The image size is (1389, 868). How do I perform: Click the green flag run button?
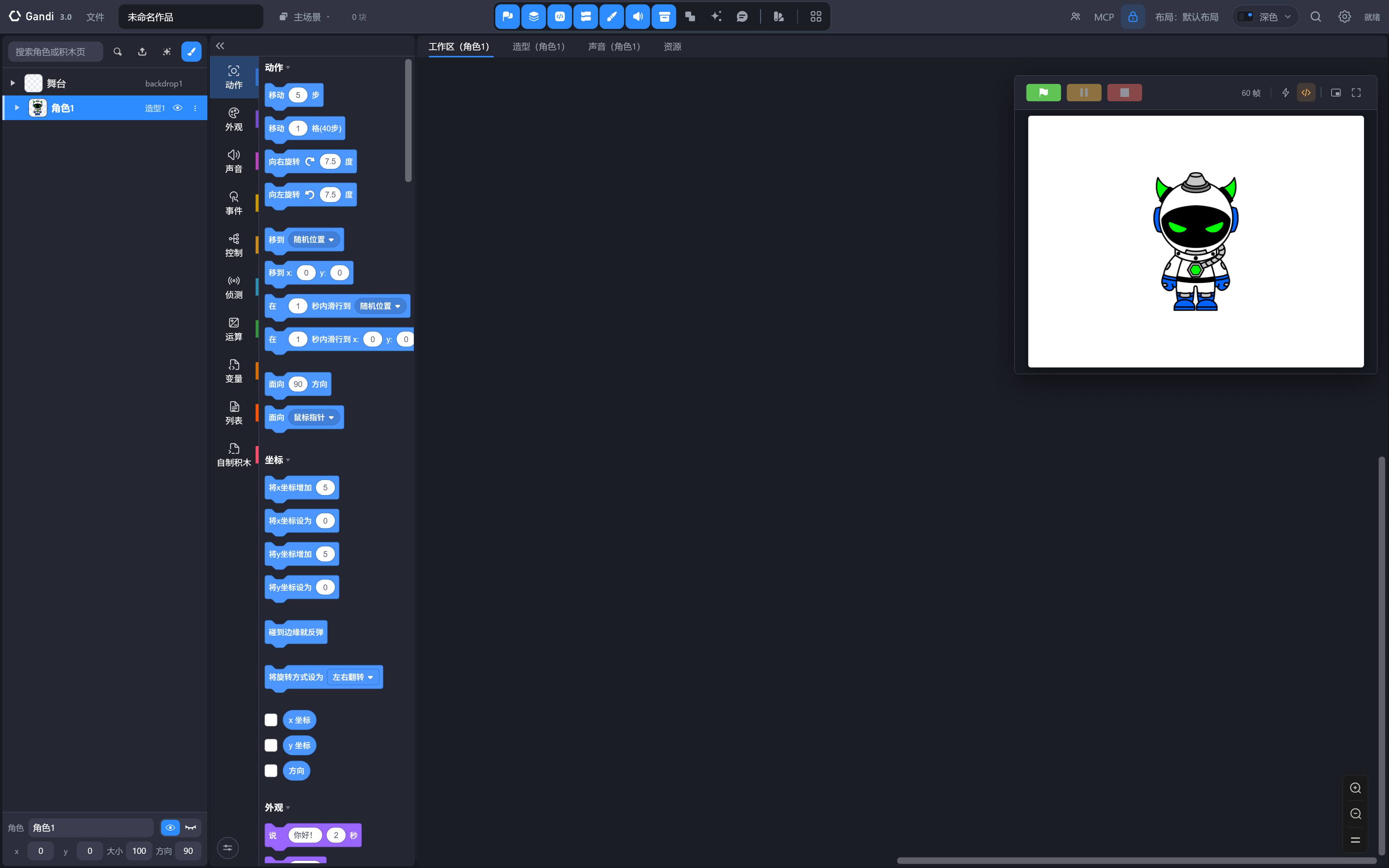click(x=1043, y=93)
